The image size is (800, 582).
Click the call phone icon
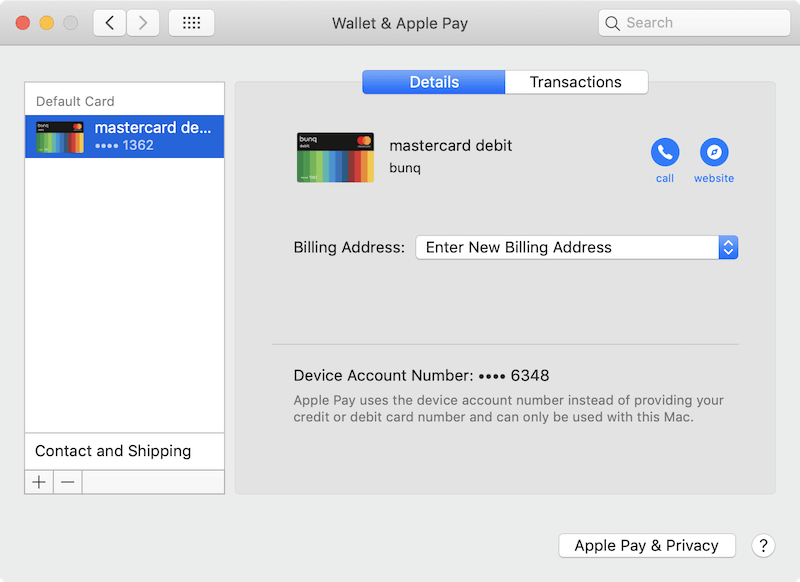coord(665,153)
